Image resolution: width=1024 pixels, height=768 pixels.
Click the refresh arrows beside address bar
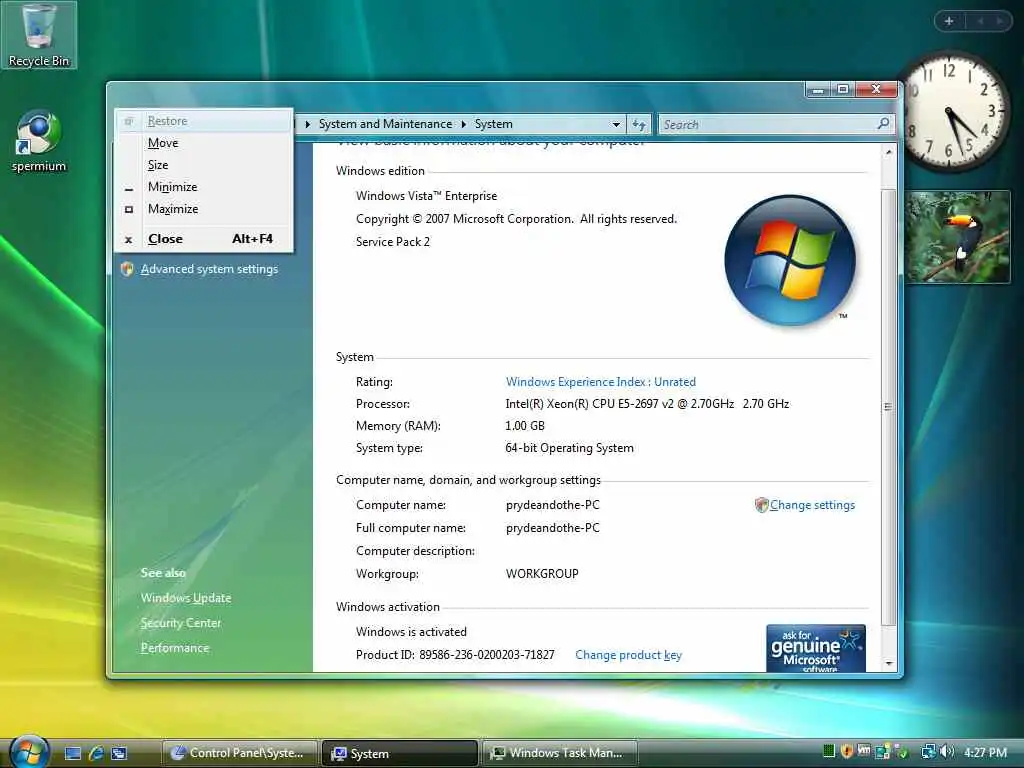pos(639,124)
